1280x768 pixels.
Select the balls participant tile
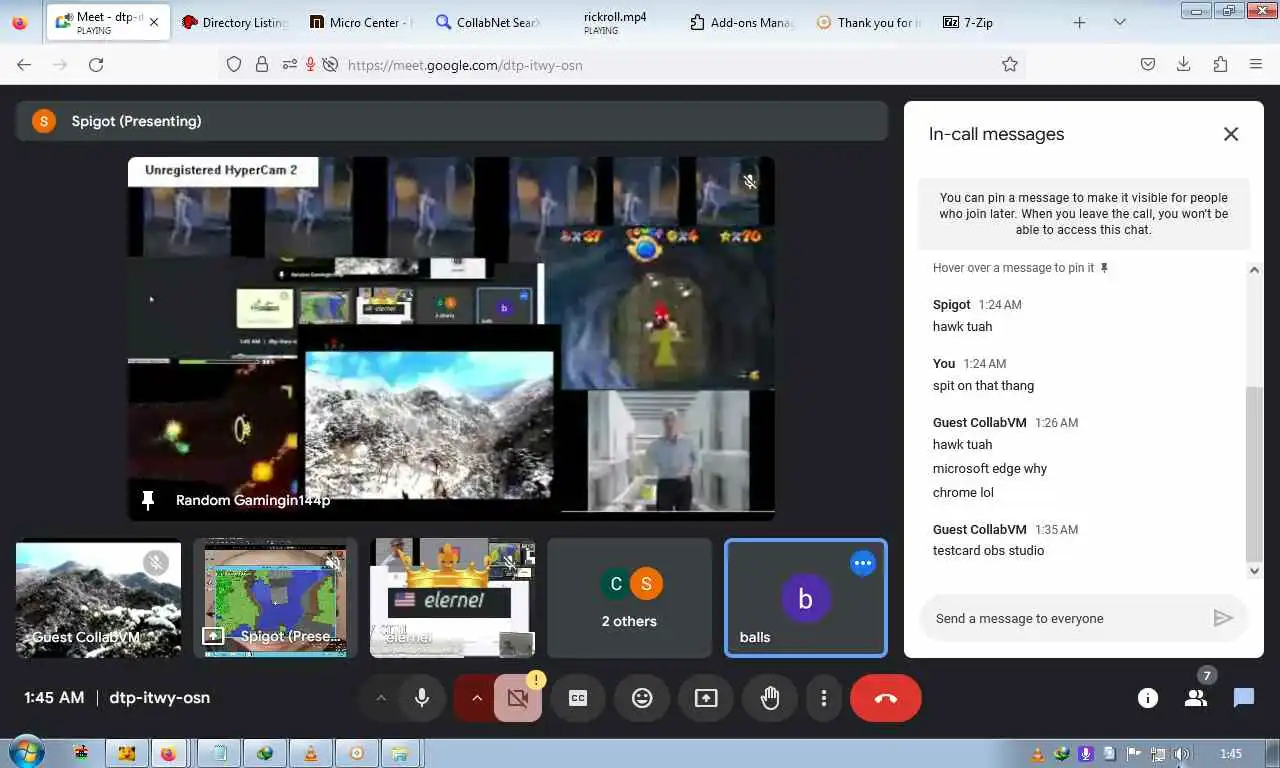tap(805, 598)
